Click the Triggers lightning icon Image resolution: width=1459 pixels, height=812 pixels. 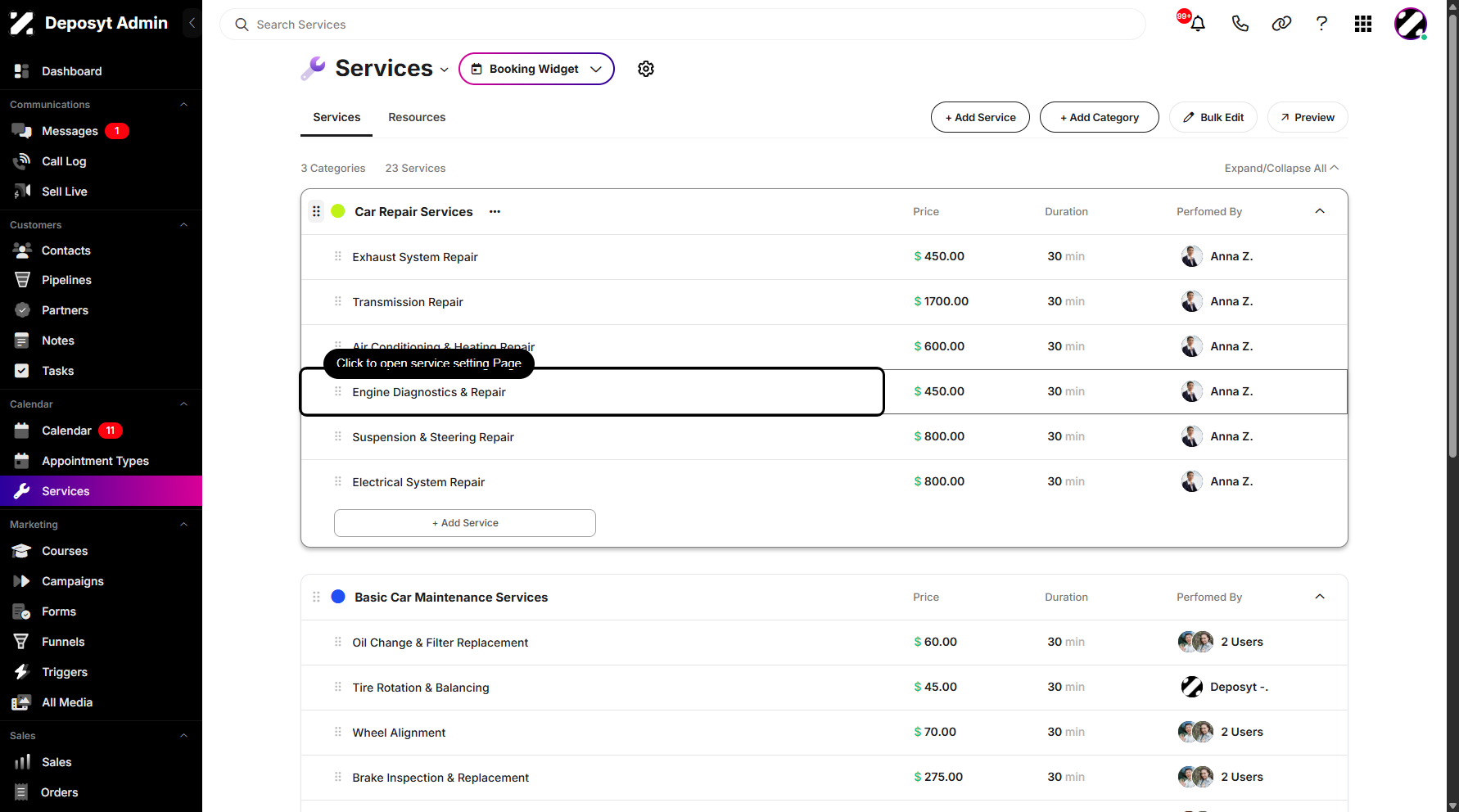point(22,672)
